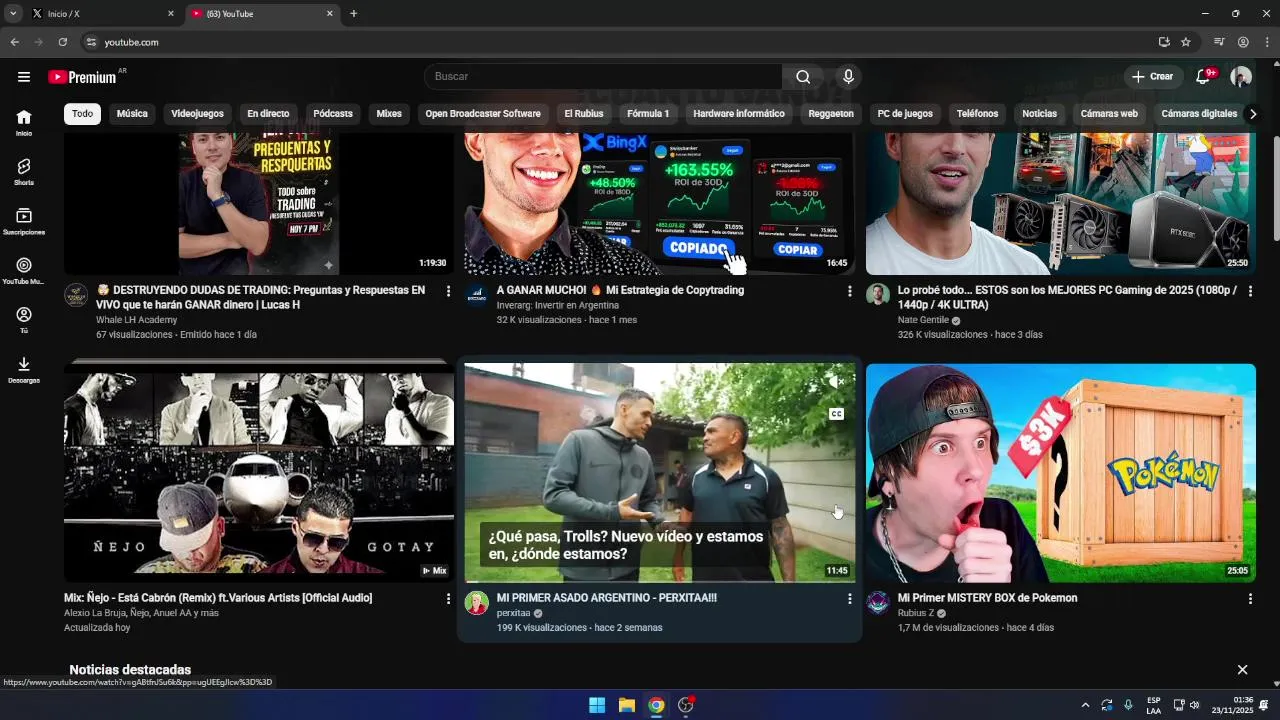The width and height of the screenshot is (1280, 720).
Task: Go back using browser back arrow
Action: [14, 42]
